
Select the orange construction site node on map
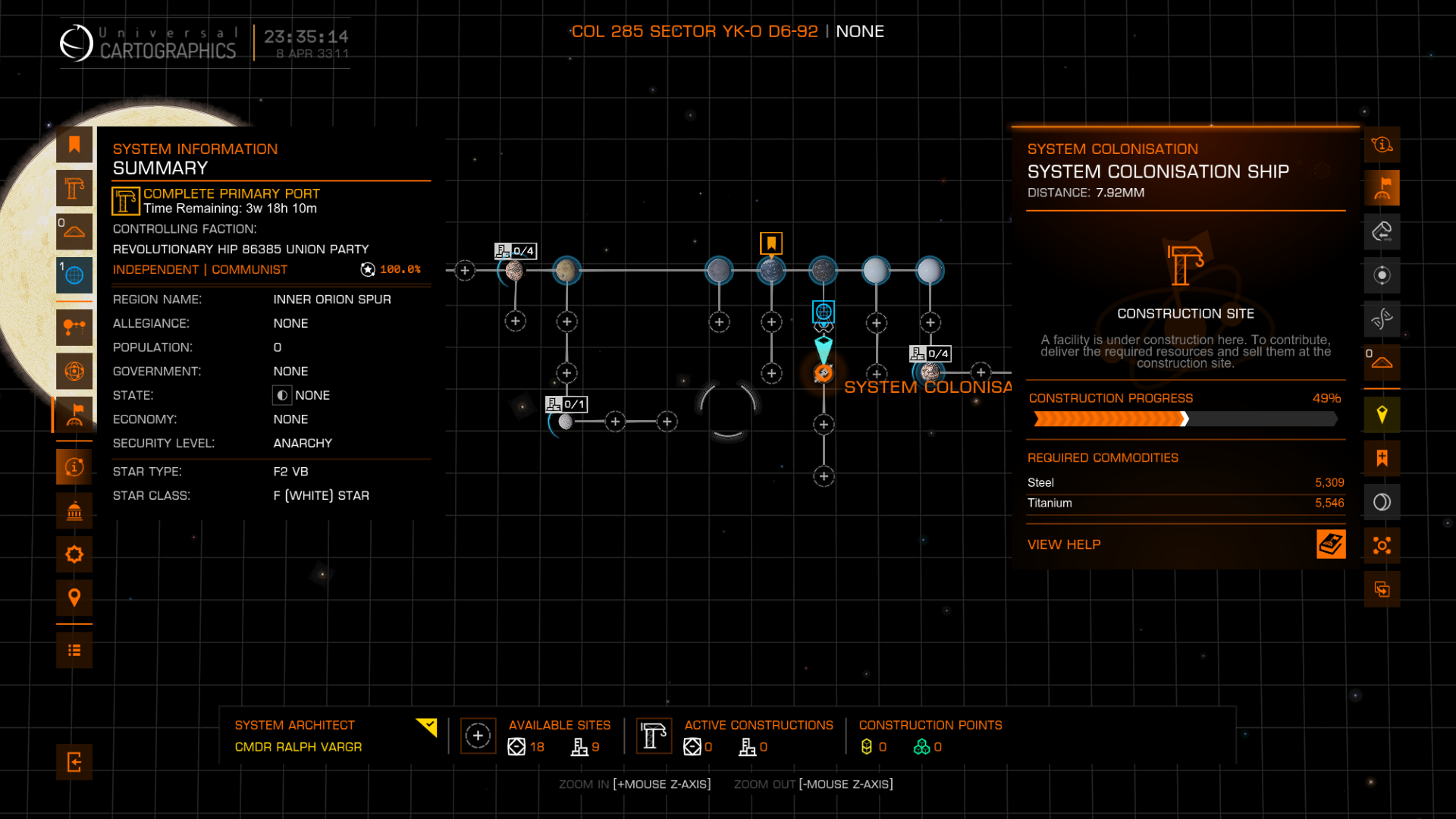pos(824,372)
